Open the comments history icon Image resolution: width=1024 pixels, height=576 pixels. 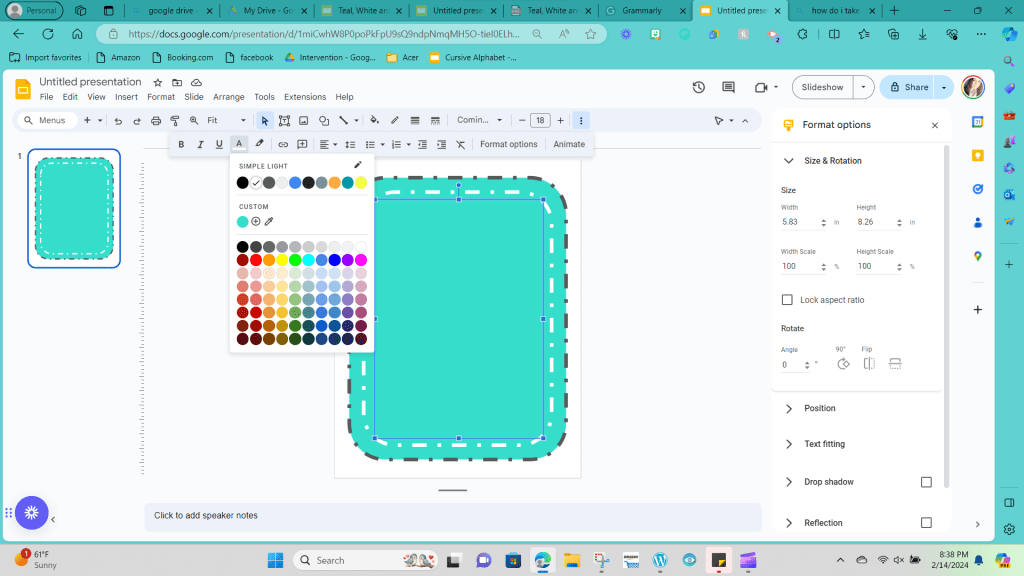(728, 87)
